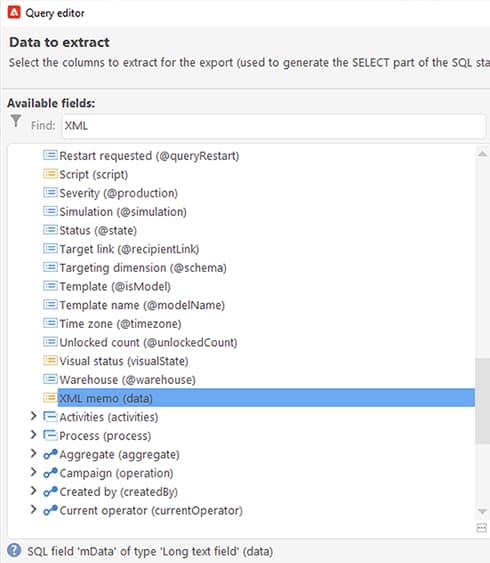Click the scrollbar up arrow
The image size is (490, 563).
(x=482, y=154)
